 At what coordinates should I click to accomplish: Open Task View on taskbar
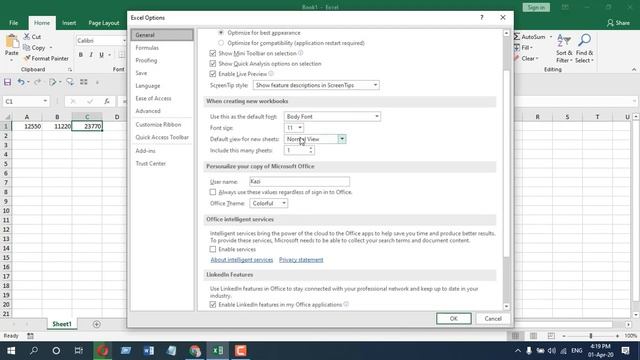tap(78, 351)
